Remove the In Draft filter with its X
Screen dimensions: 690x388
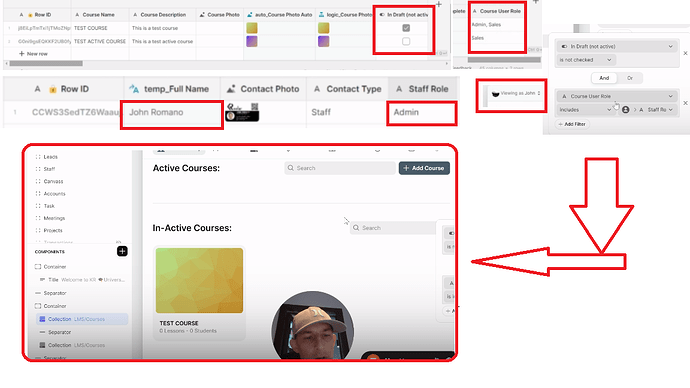(685, 53)
